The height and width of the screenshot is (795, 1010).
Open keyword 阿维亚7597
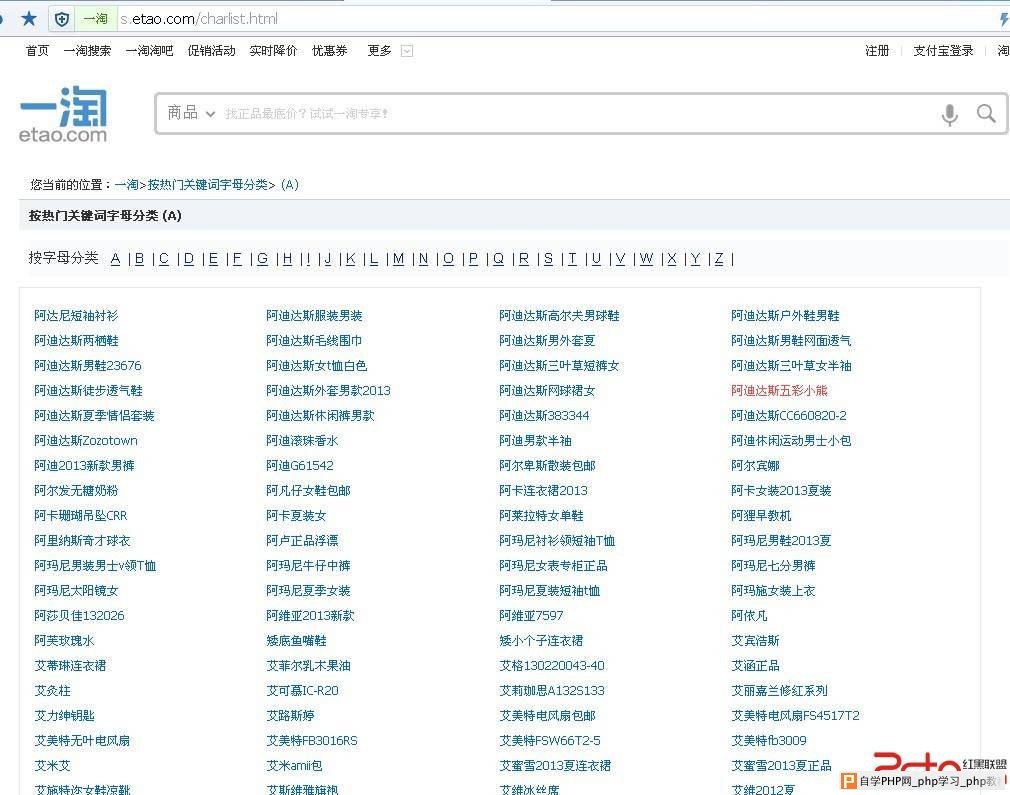tap(531, 615)
